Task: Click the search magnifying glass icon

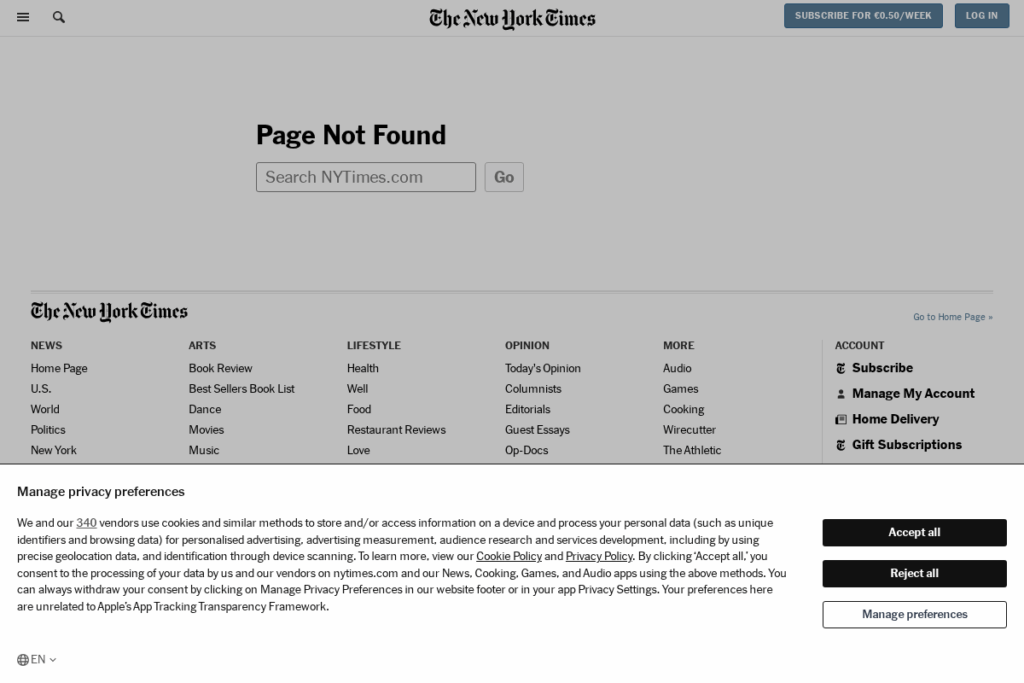Action: tap(58, 17)
